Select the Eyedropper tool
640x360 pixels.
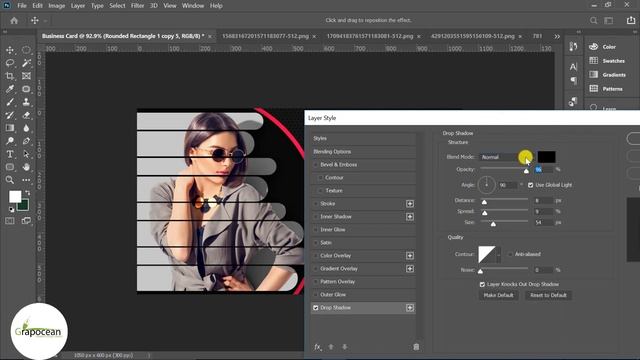tap(10, 89)
